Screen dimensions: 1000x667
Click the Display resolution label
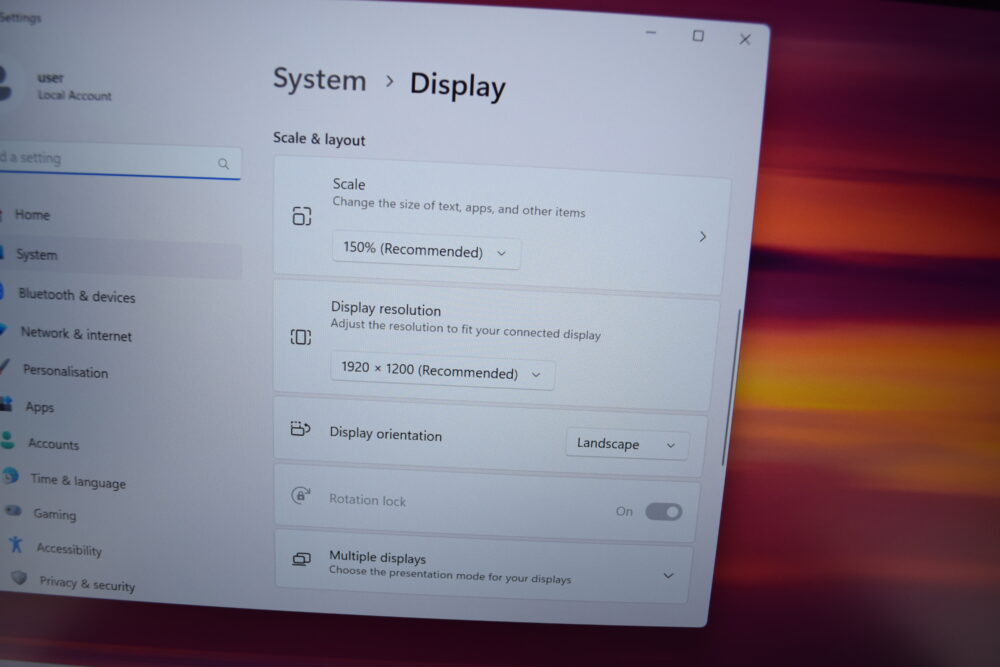(x=386, y=309)
